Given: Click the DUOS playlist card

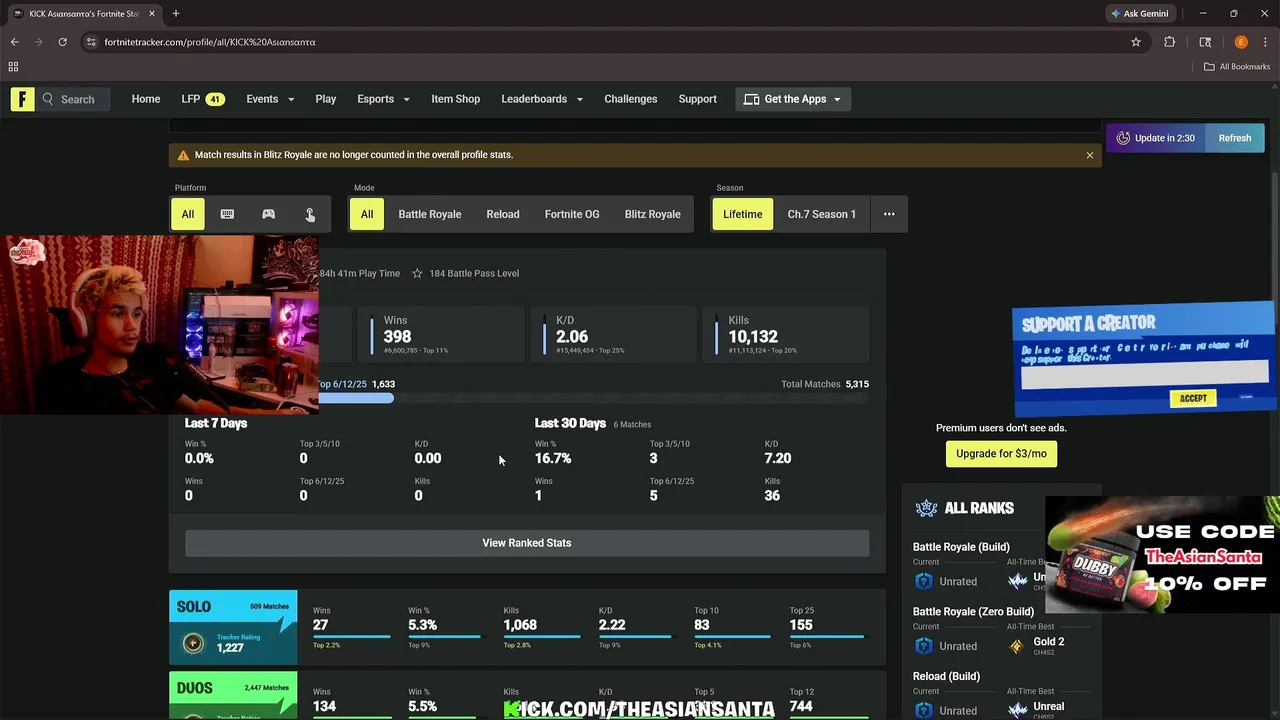Looking at the screenshot, I should [233, 695].
